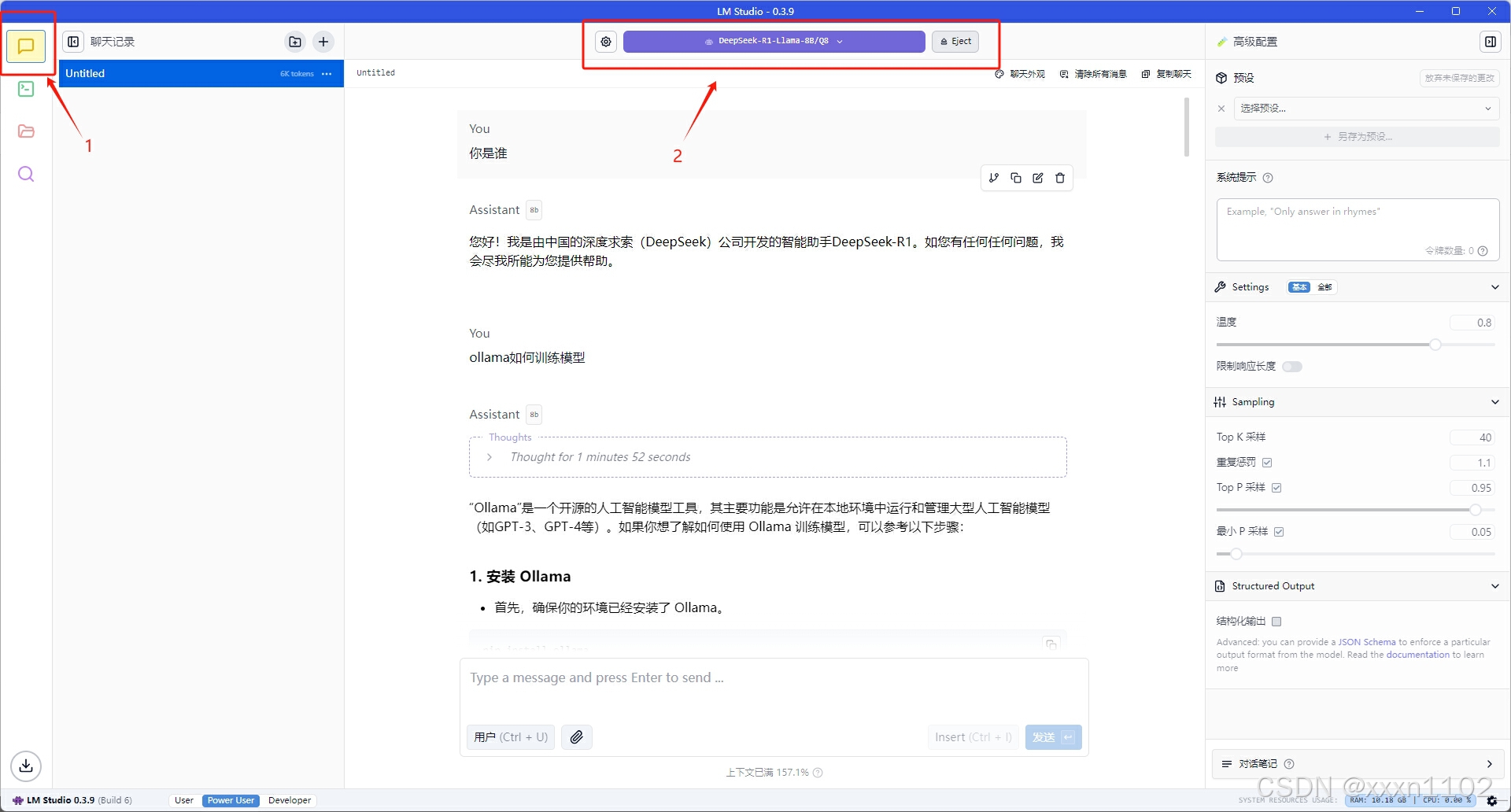Open the Developer terminal sidebar icon

(26, 89)
